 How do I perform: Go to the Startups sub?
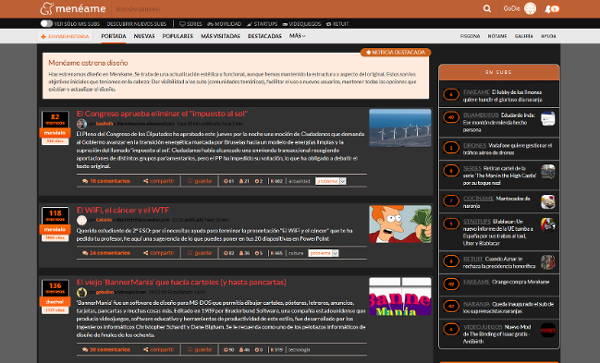tap(262, 24)
